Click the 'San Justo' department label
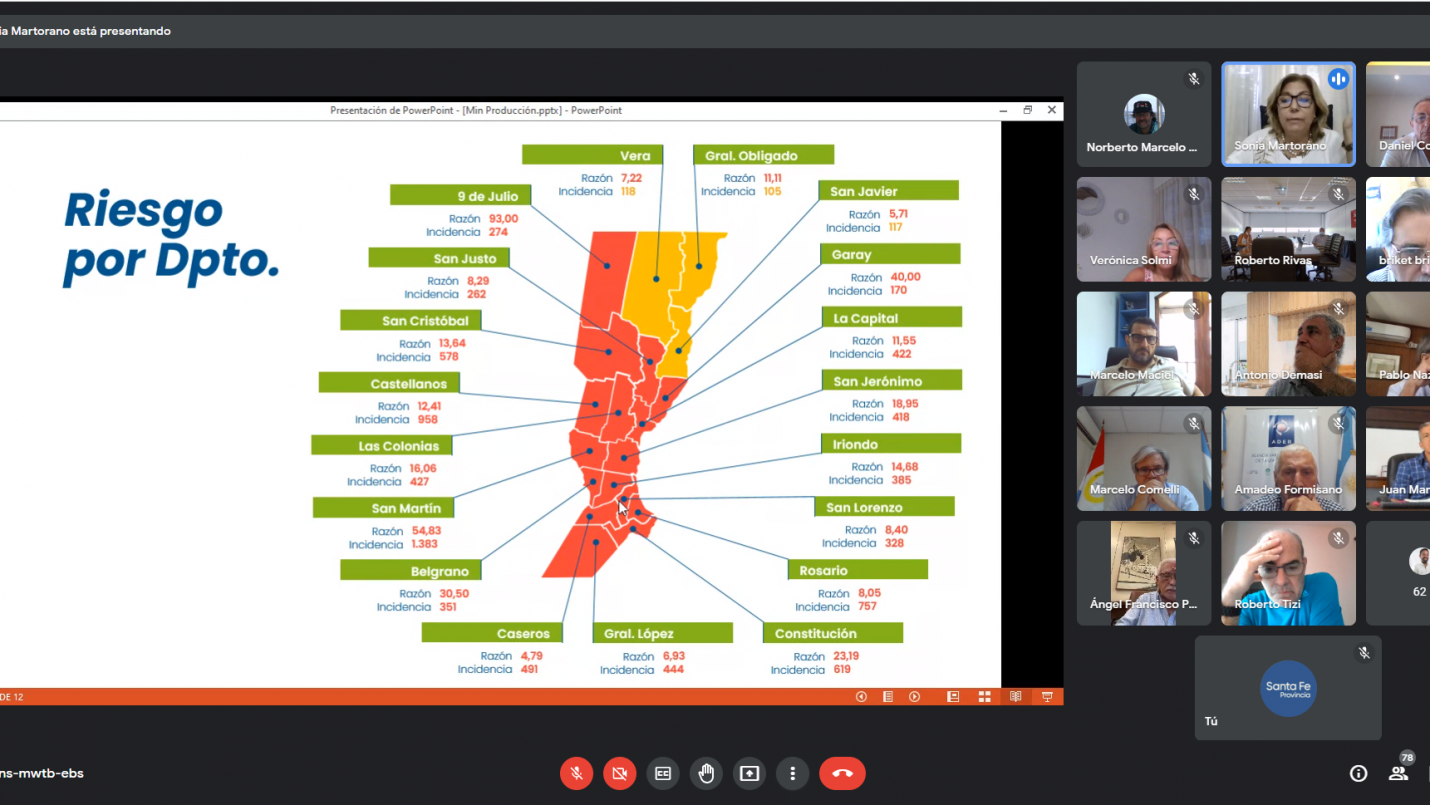This screenshot has width=1430, height=805. [x=439, y=258]
